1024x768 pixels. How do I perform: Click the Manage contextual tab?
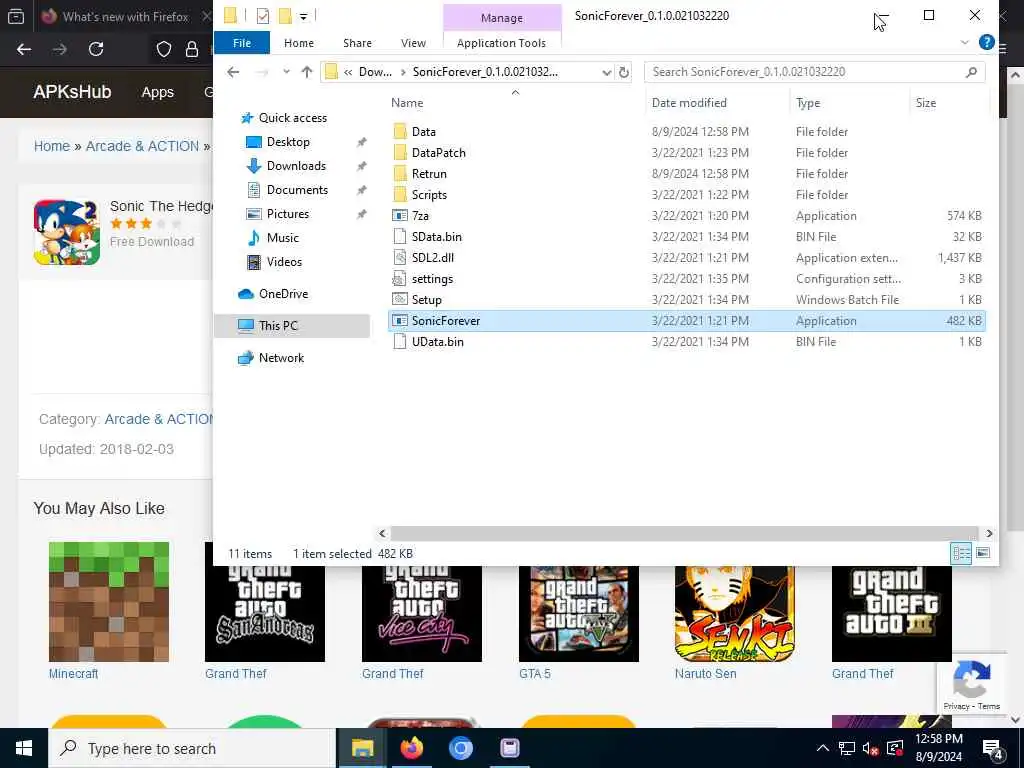pyautogui.click(x=502, y=18)
